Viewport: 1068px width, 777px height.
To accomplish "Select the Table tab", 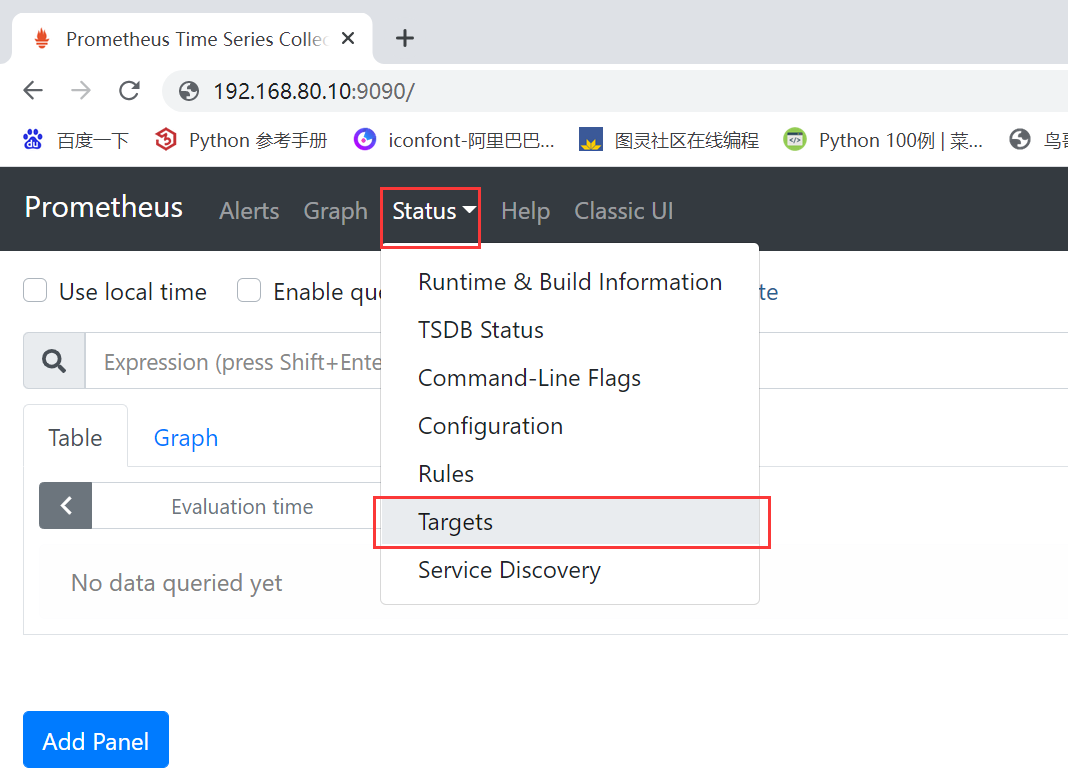I will (x=76, y=437).
